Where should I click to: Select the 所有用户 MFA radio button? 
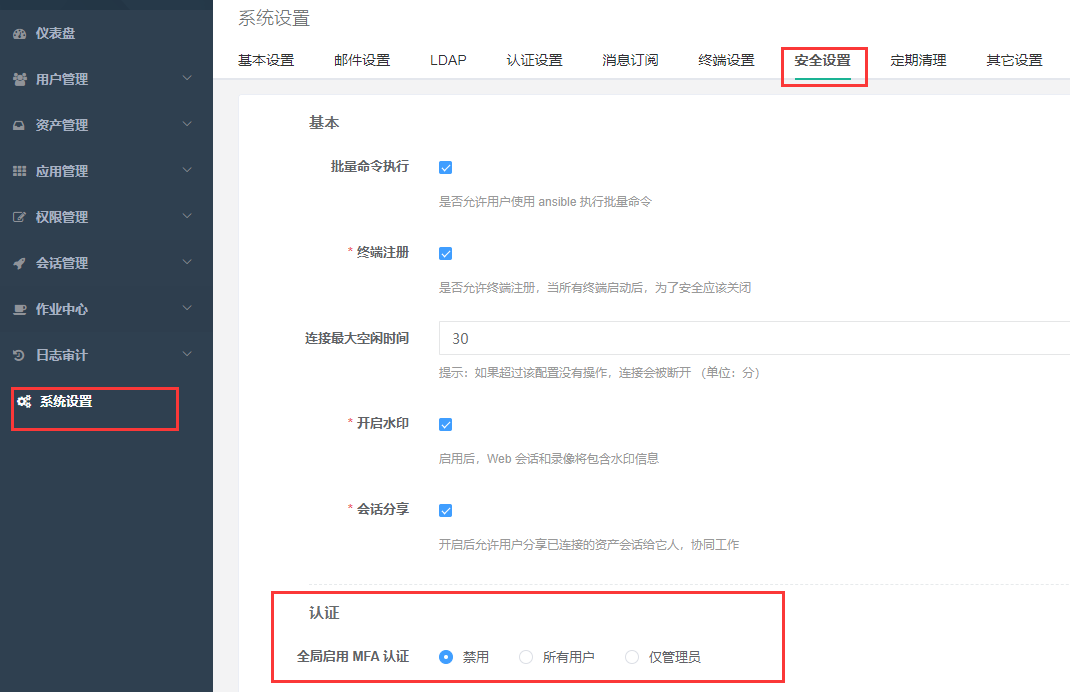(x=525, y=657)
